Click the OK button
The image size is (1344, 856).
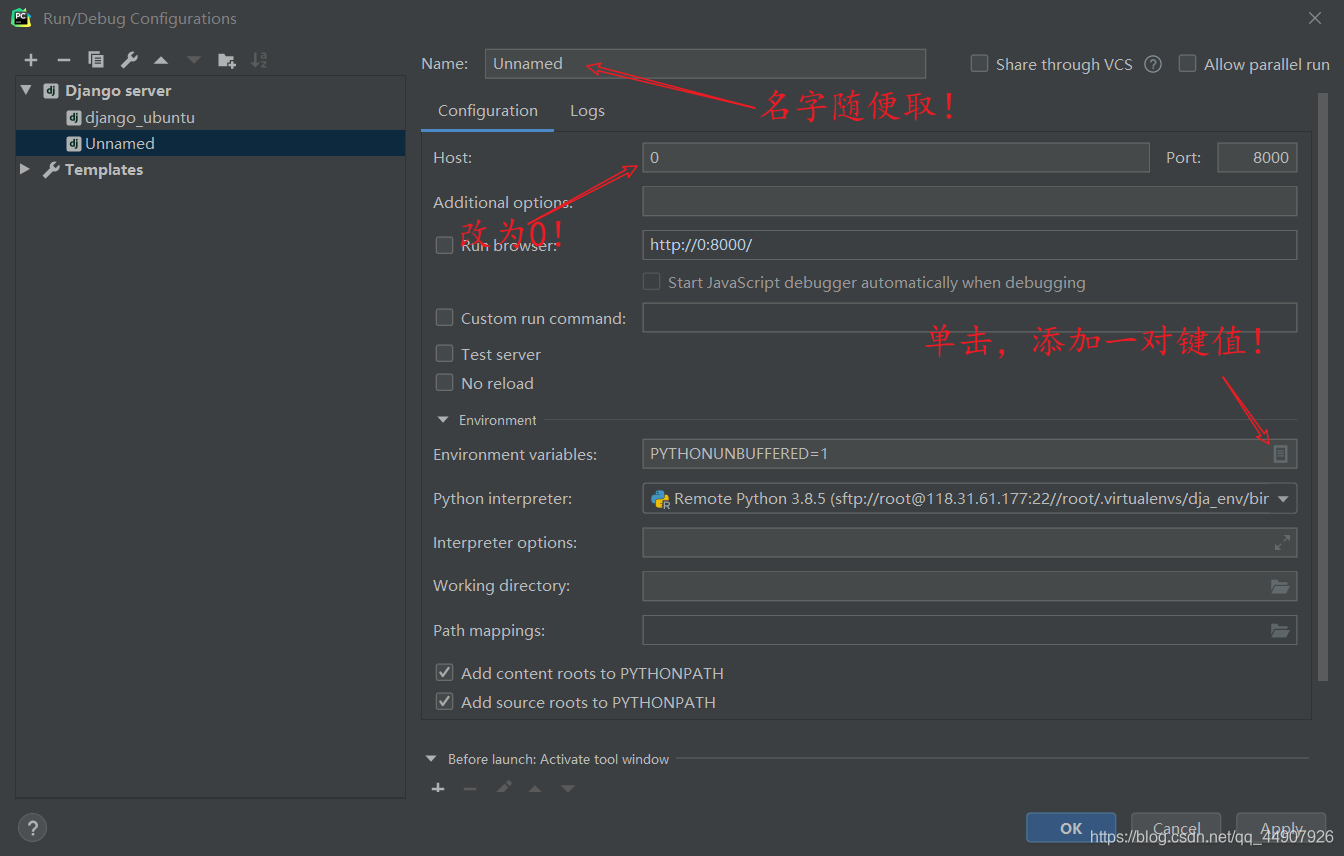1070,828
